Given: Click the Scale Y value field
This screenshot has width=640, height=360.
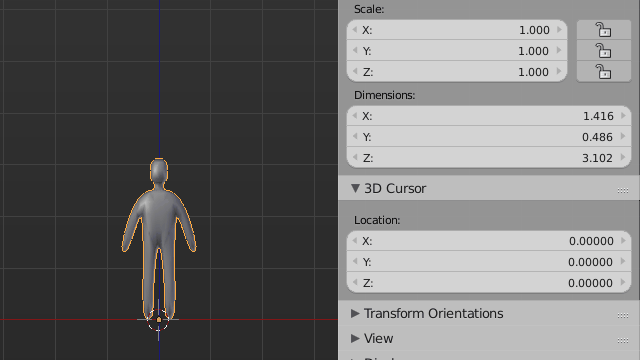Looking at the screenshot, I should pos(457,51).
